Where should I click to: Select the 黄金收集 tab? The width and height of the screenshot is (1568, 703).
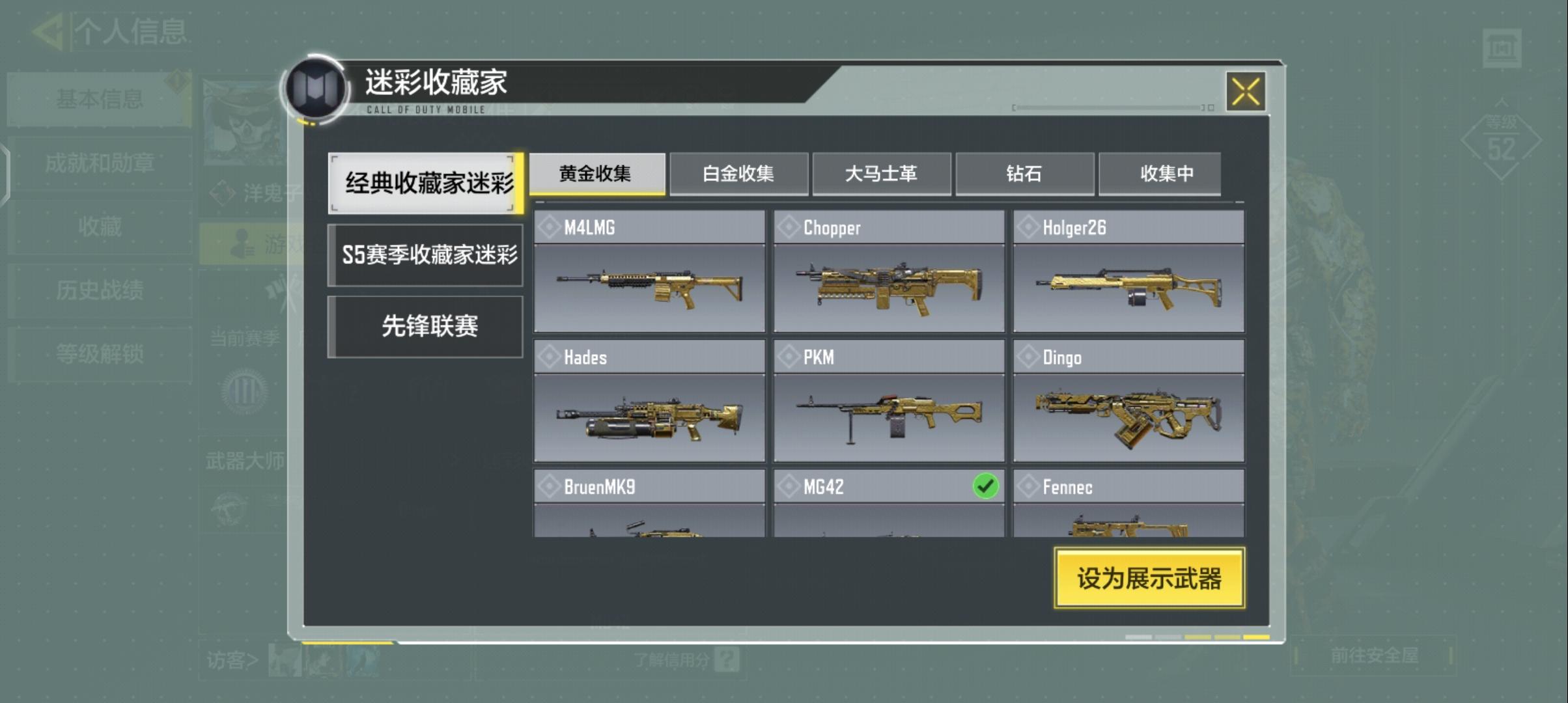pos(597,174)
